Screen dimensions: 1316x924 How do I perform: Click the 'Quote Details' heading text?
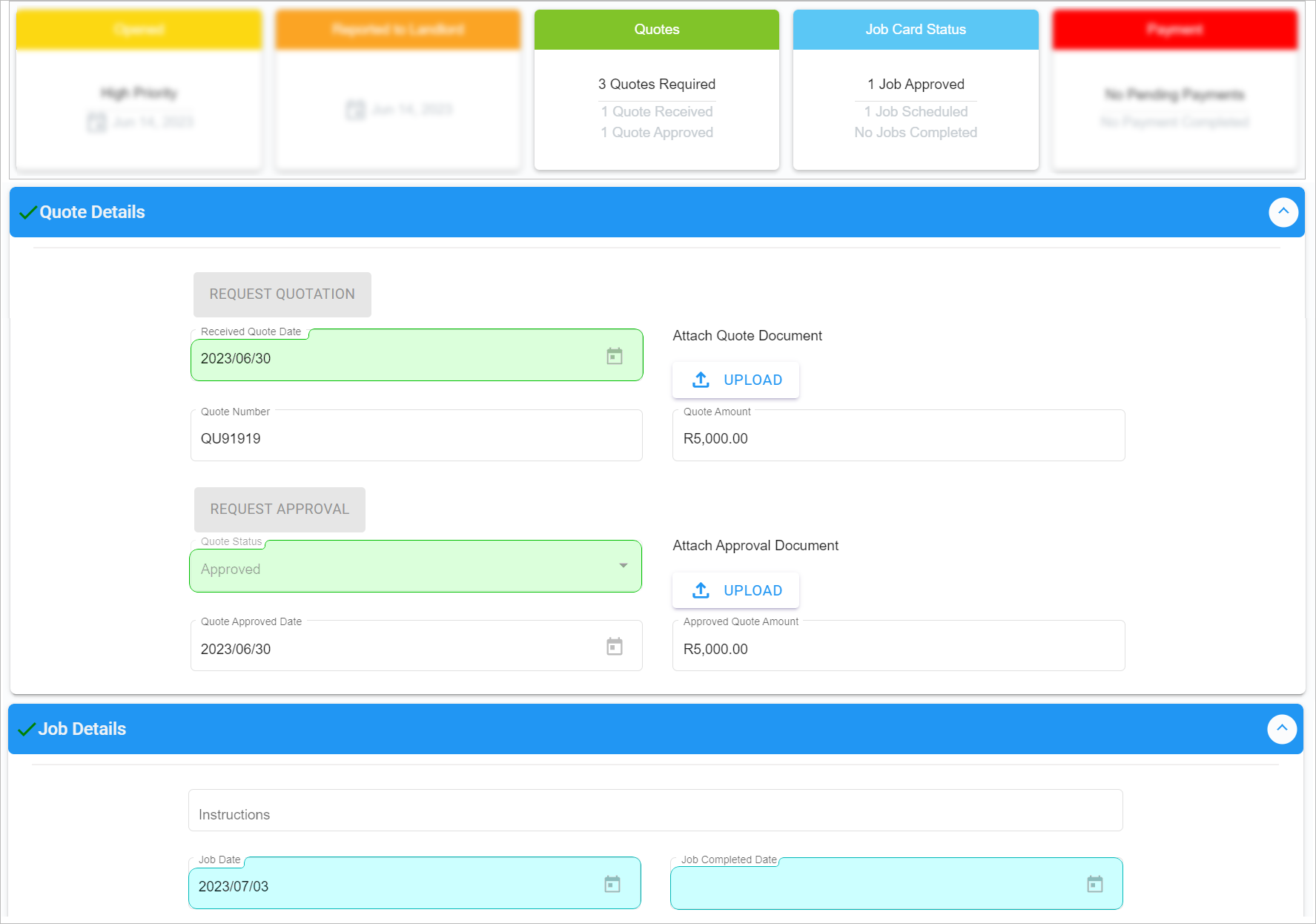coord(92,212)
